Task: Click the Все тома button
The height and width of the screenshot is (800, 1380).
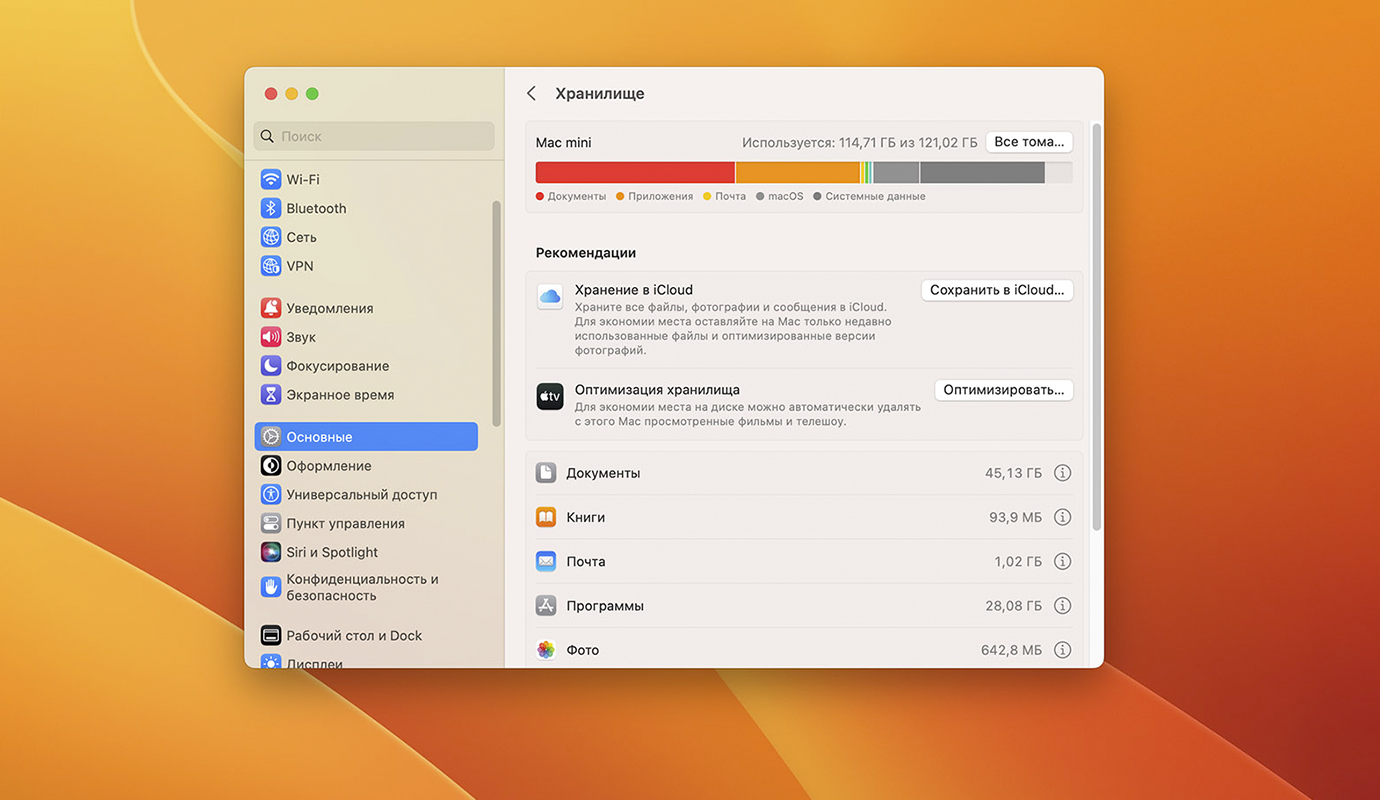Action: tap(1029, 142)
